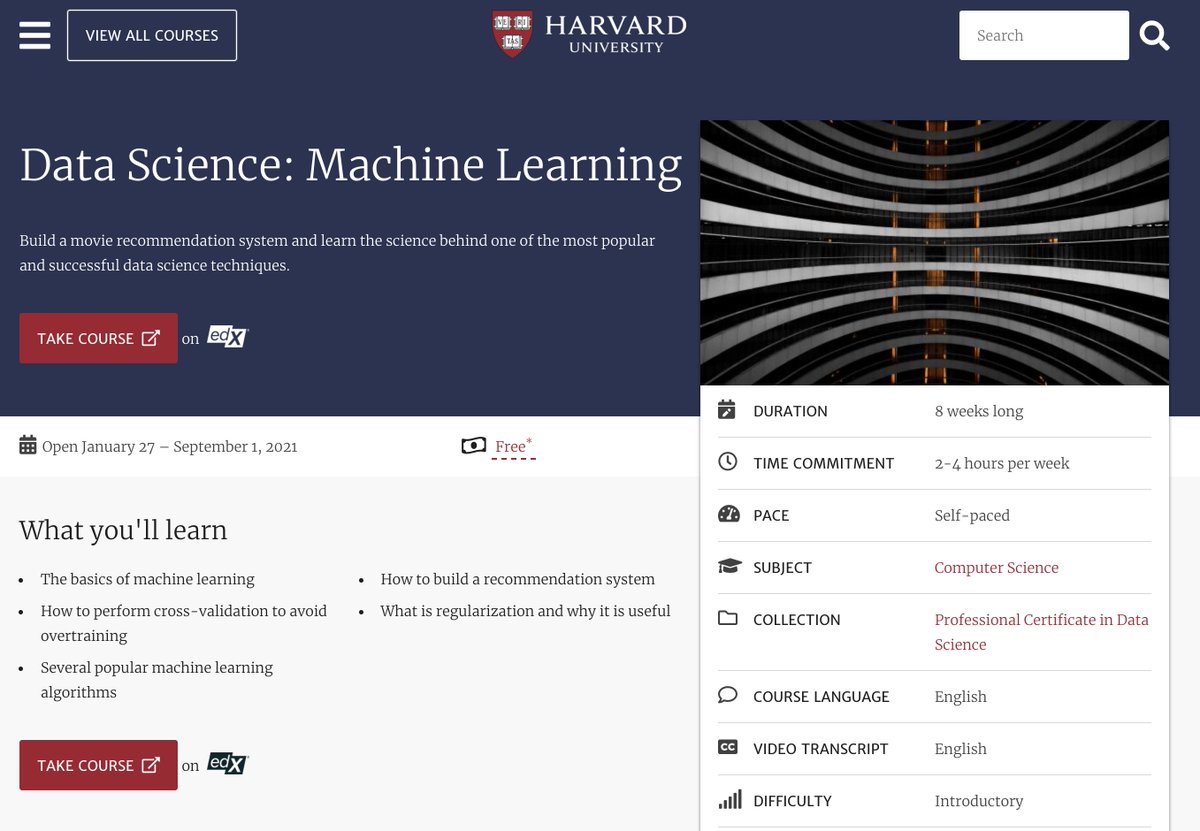Click the 'Introductory' difficulty value
1200x831 pixels.
(x=979, y=801)
